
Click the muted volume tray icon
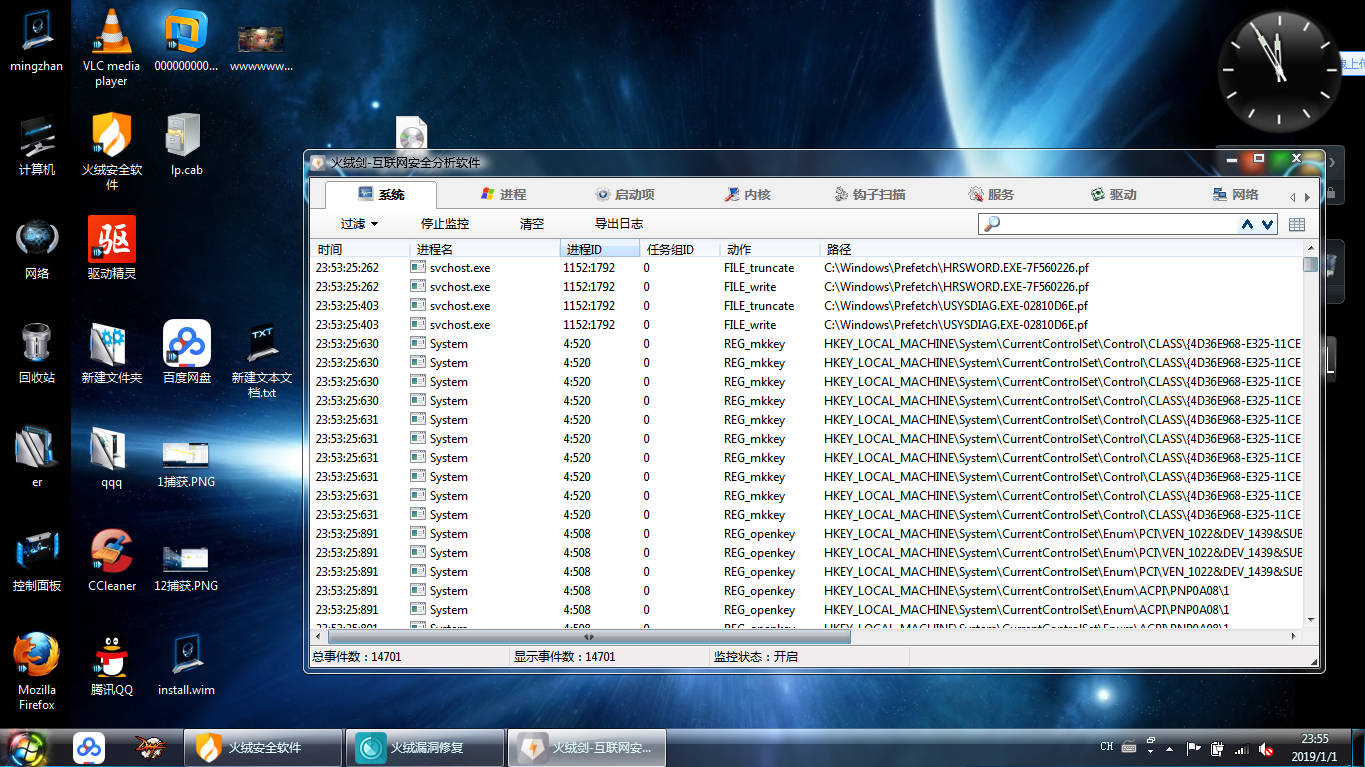click(1265, 748)
